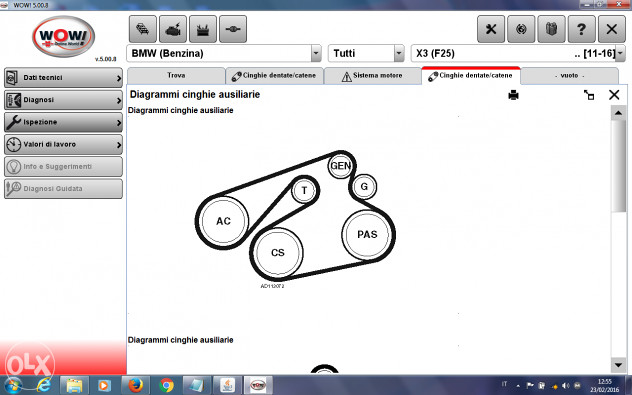Viewport: 632px width, 395px height.
Task: Open the book manual icon
Action: pos(551,29)
